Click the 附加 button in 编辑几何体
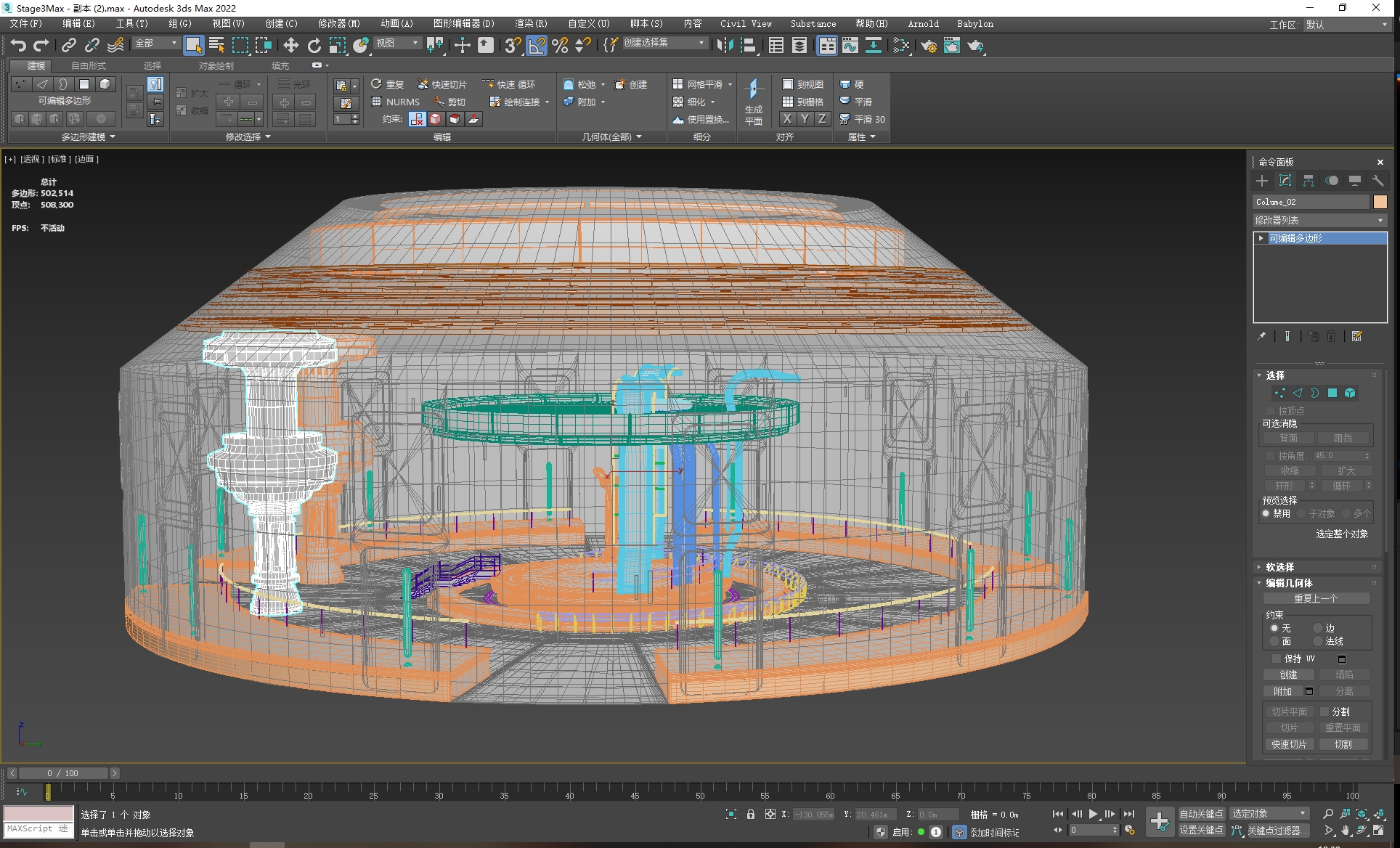 tap(1282, 691)
